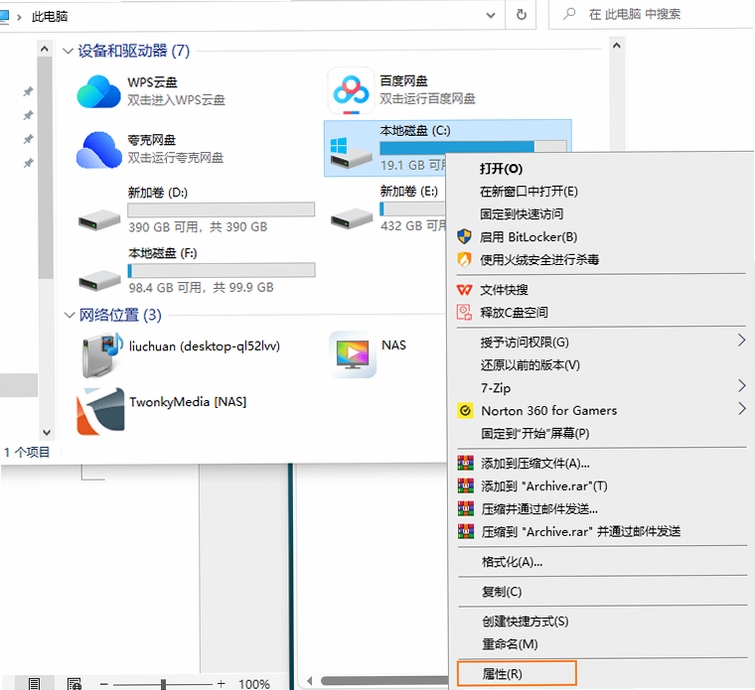Select the 本地磁盘 (C:) drive icon
Image resolution: width=755 pixels, height=690 pixels.
pyautogui.click(x=351, y=153)
